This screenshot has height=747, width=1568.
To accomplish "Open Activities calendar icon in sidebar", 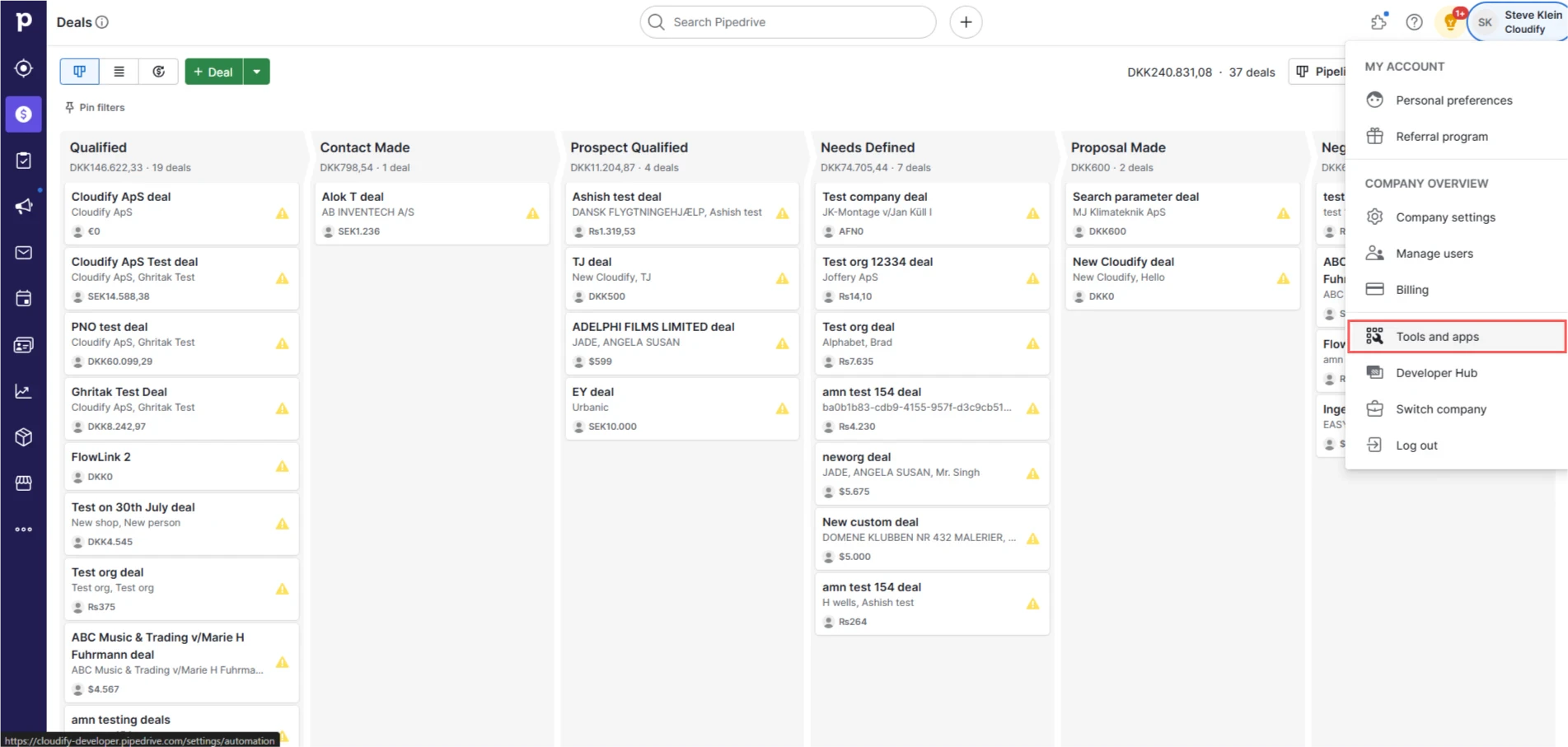I will pos(23,299).
